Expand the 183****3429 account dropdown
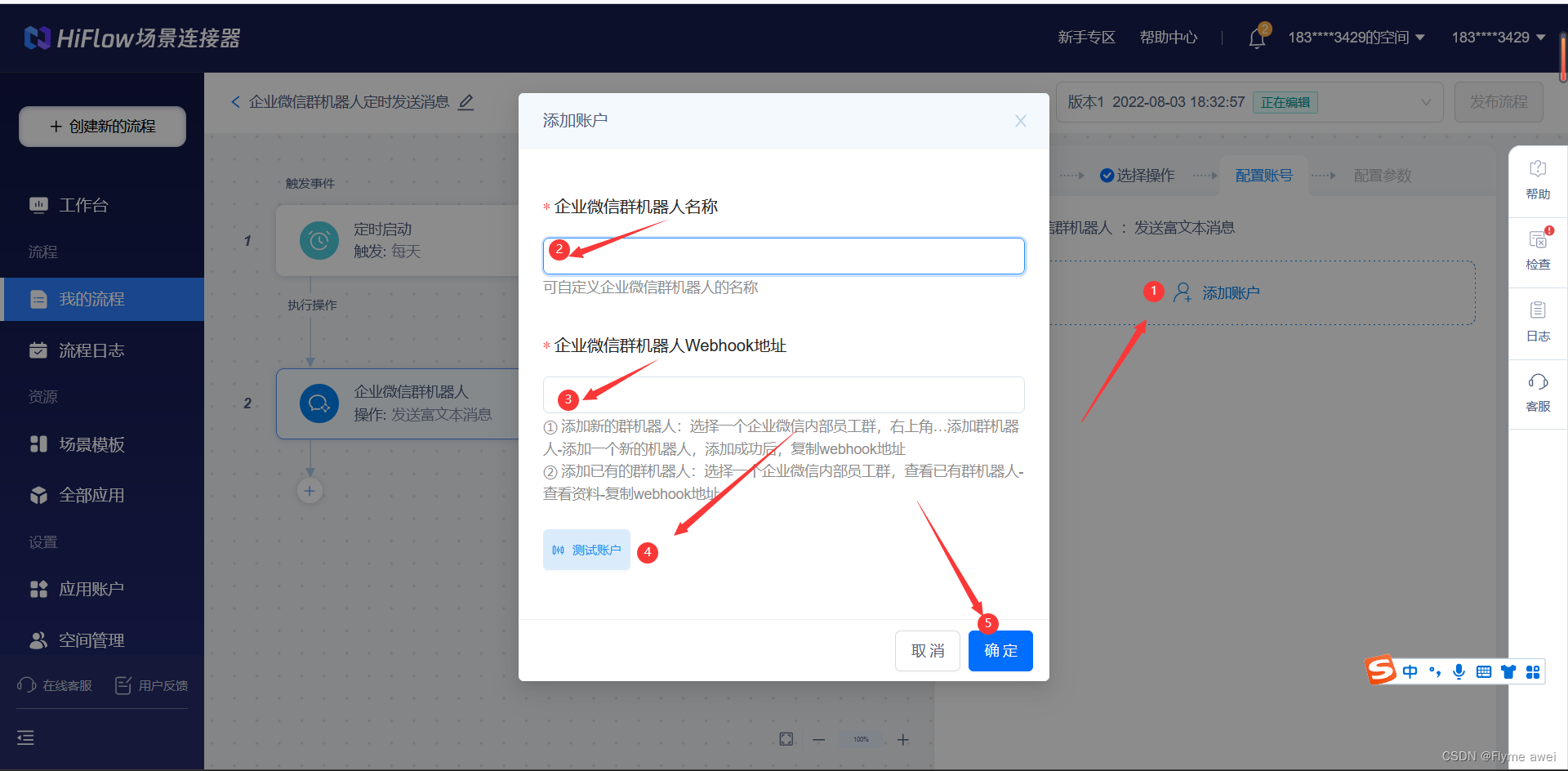The width and height of the screenshot is (1568, 771). pos(1498,38)
